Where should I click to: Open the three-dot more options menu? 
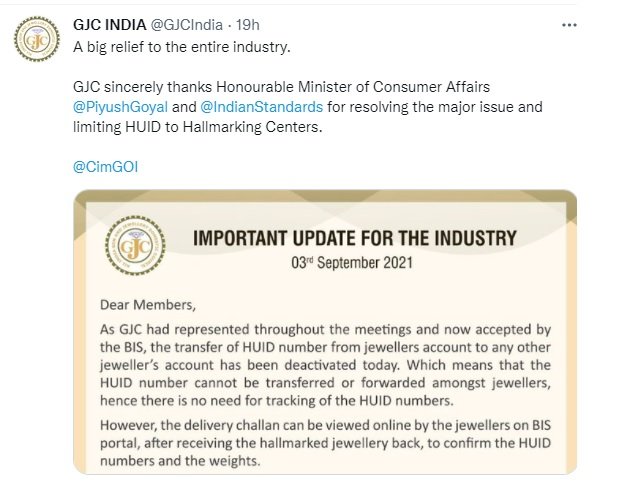coord(569,25)
